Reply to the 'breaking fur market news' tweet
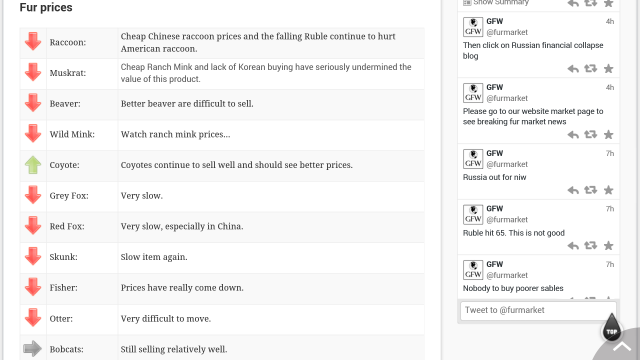Screen dimensions: 640x360 click(x=573, y=135)
